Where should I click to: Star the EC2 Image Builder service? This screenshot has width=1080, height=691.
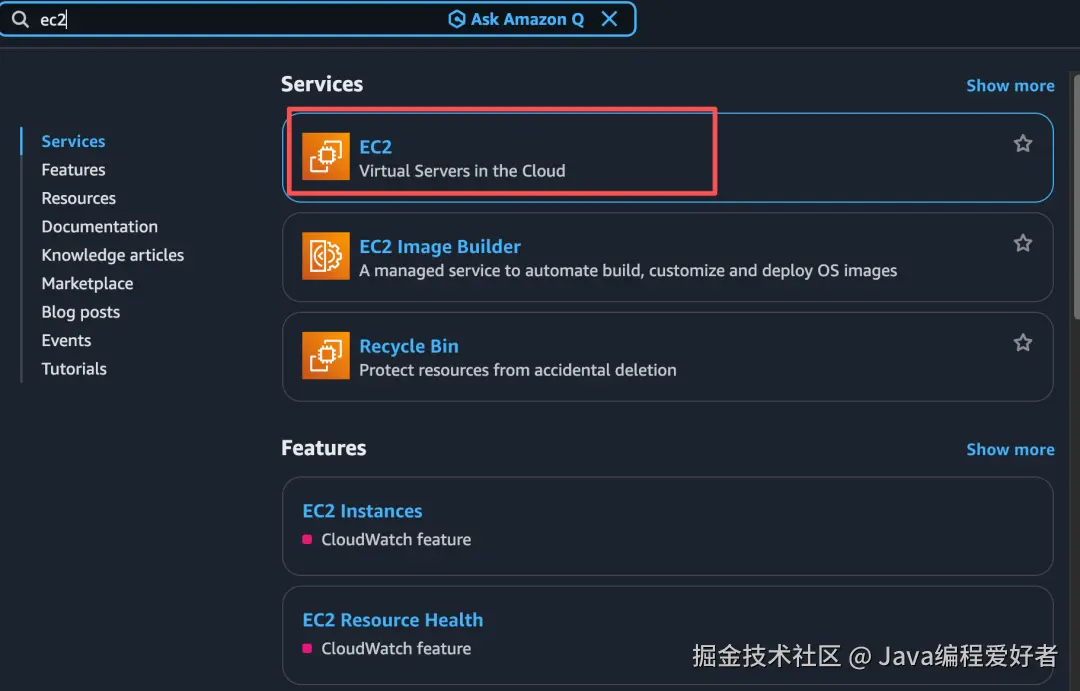click(1023, 243)
